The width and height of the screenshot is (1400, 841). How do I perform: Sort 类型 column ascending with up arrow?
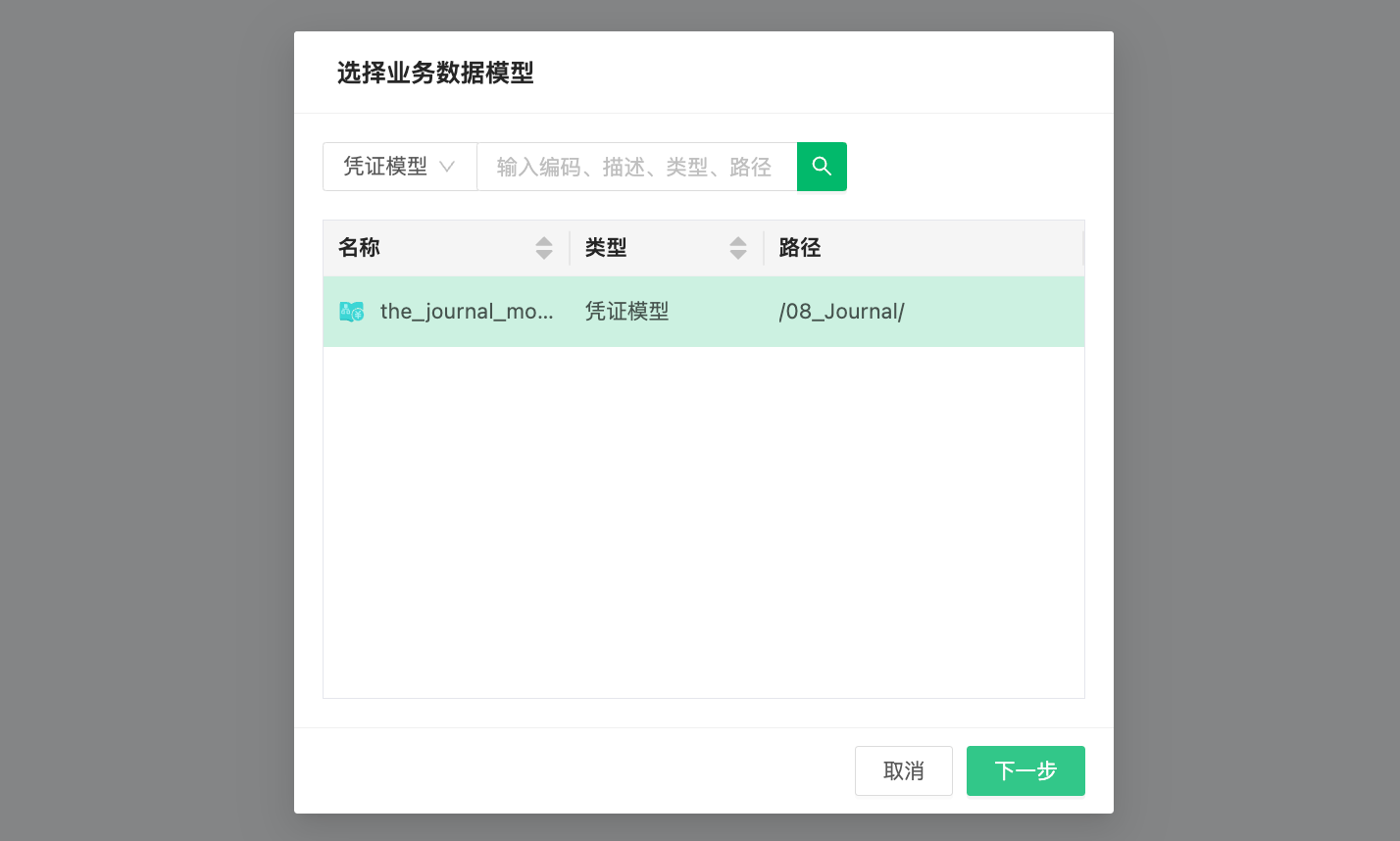[x=738, y=241]
